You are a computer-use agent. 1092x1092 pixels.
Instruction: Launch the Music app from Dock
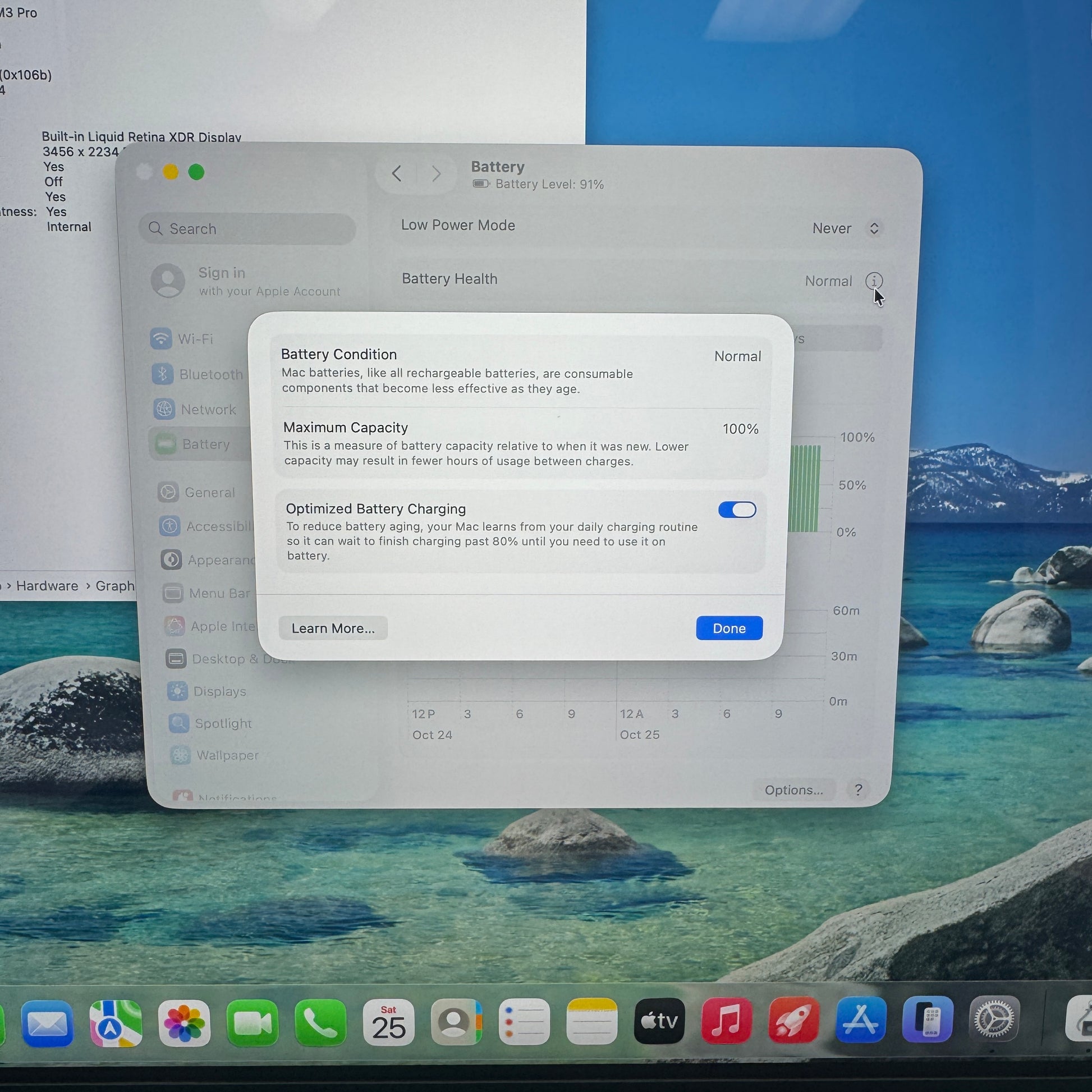[x=726, y=1021]
